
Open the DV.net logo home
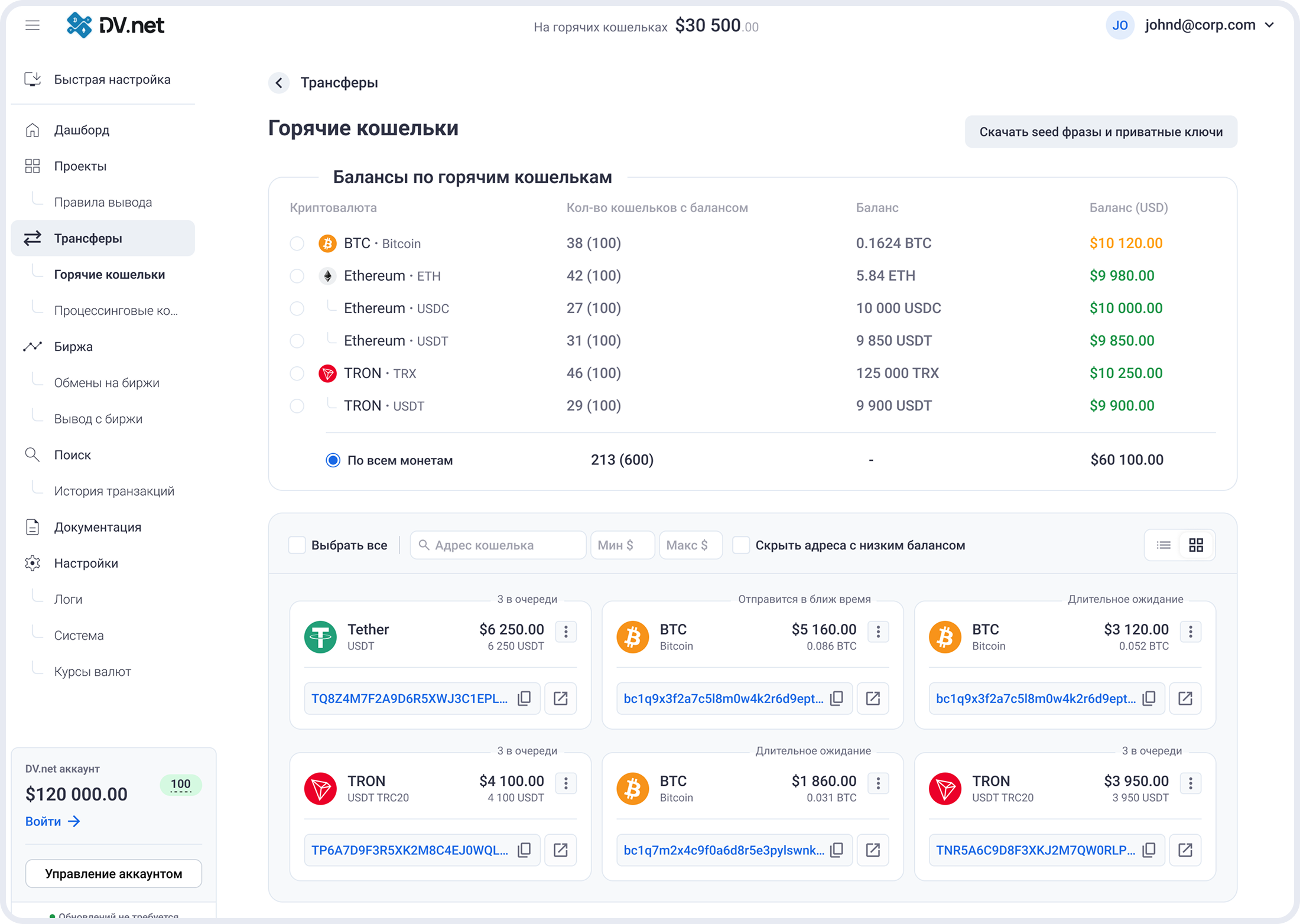[116, 25]
